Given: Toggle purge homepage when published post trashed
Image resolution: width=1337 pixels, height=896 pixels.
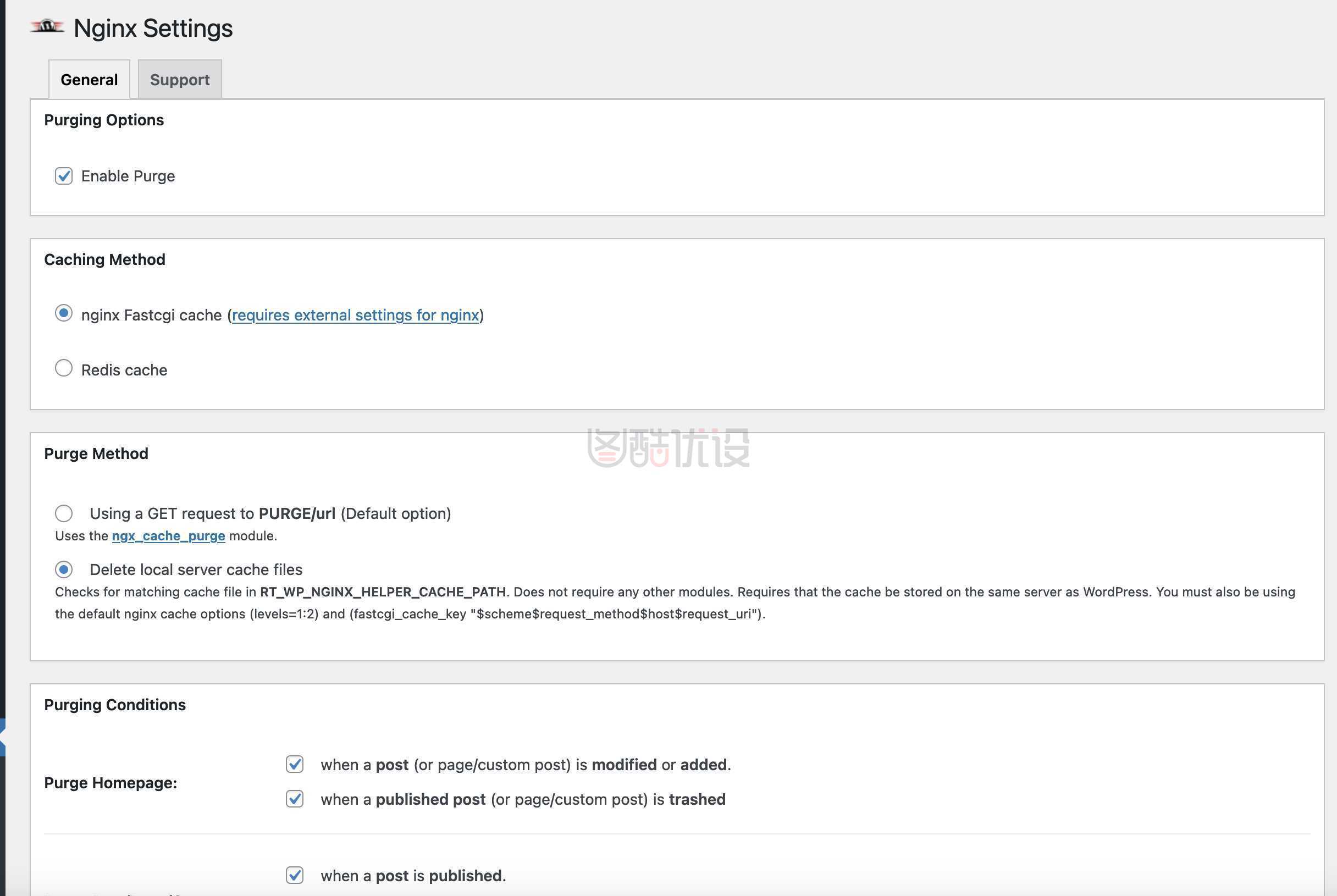Looking at the screenshot, I should click(295, 799).
